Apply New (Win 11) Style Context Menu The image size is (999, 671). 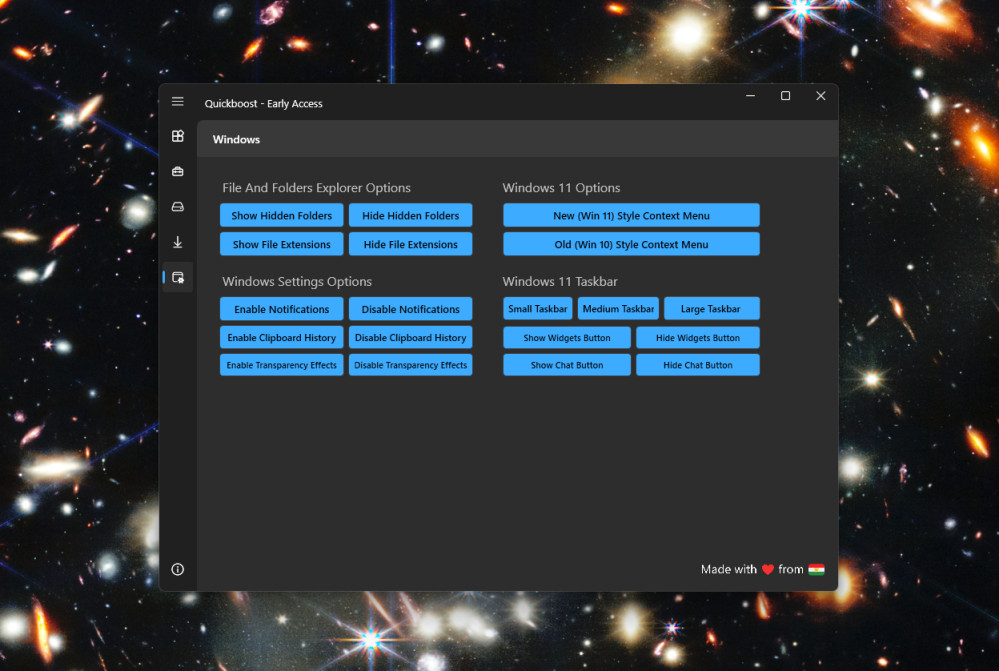(631, 215)
